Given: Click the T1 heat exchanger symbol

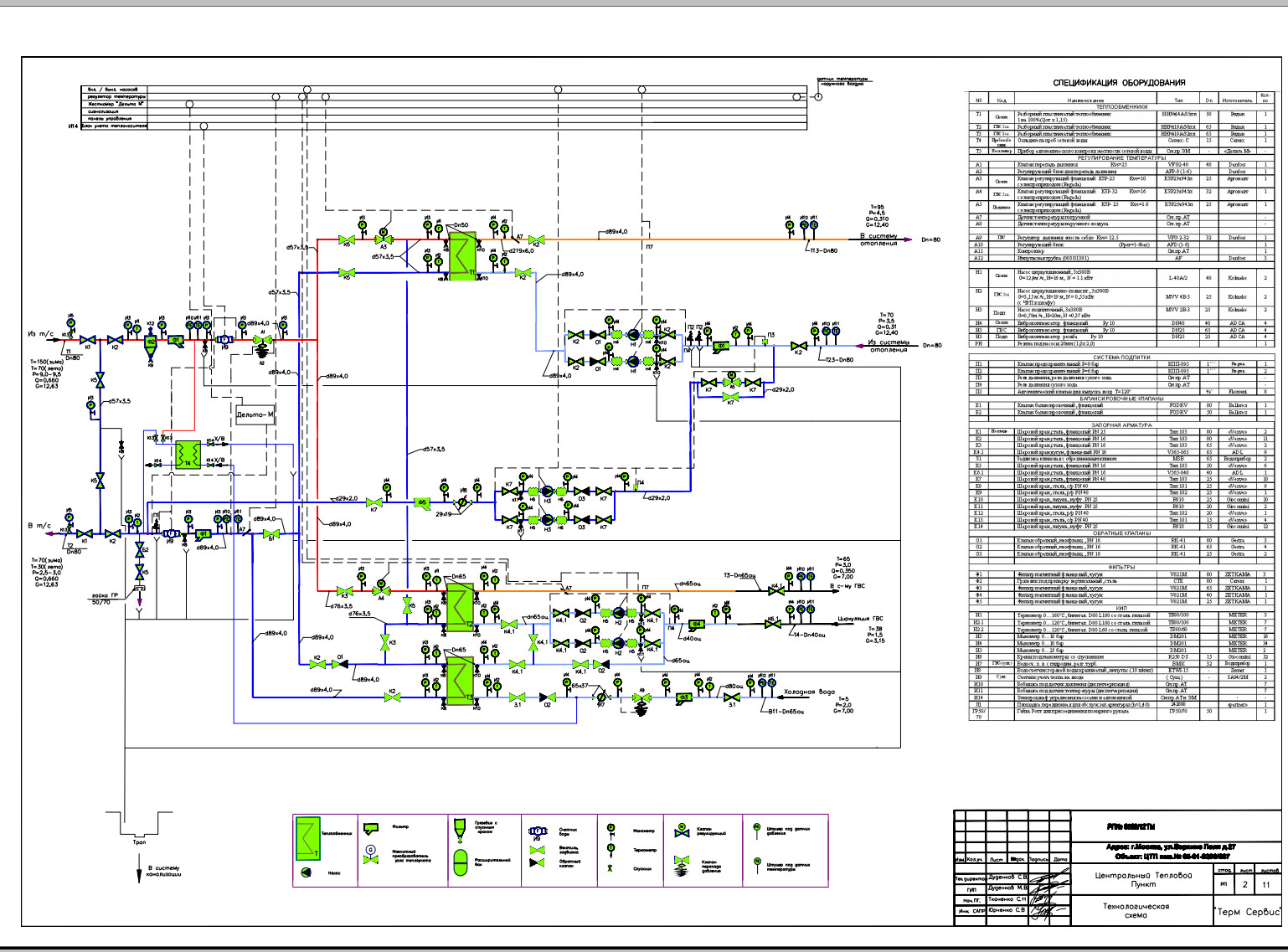Looking at the screenshot, I should click(x=461, y=255).
